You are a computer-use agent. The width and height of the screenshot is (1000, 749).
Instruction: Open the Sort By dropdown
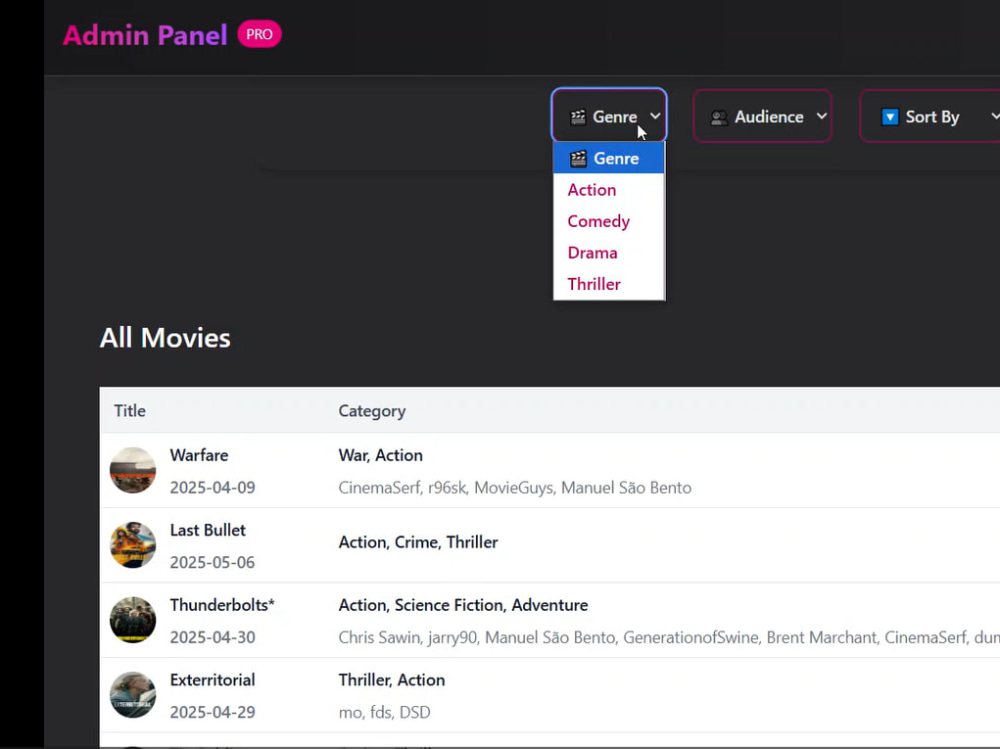pos(931,116)
